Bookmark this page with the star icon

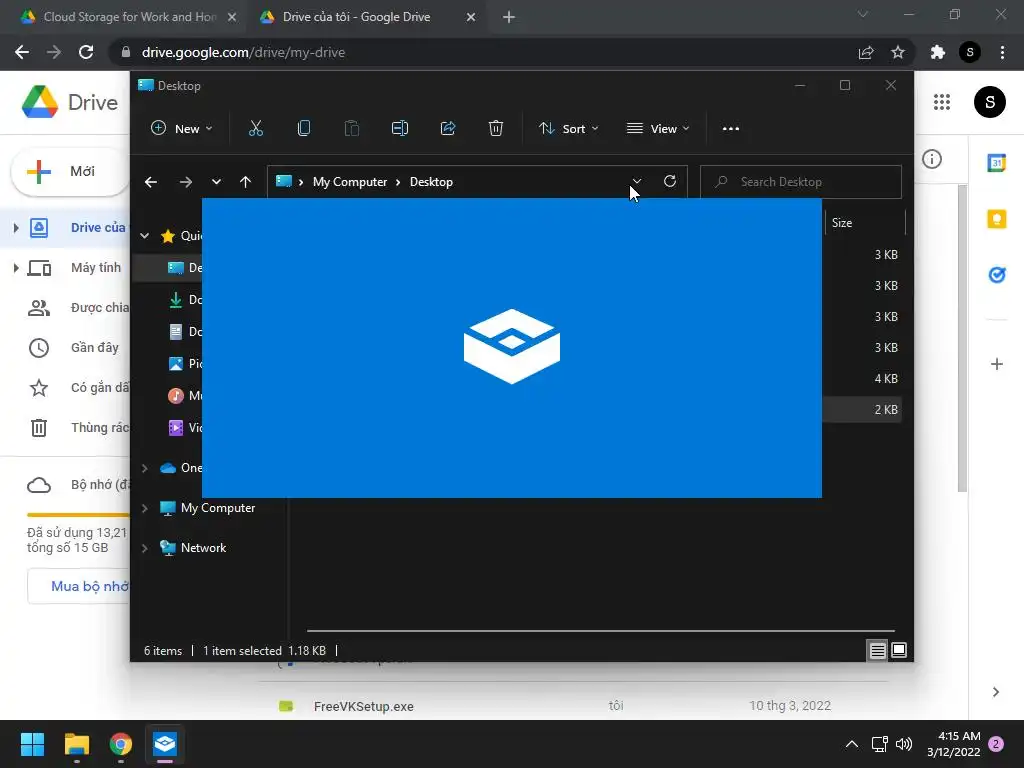tap(898, 52)
